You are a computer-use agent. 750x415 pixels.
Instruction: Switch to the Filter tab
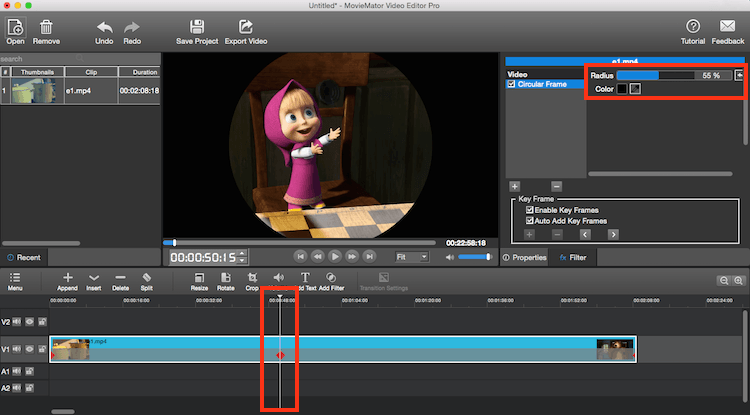pos(573,257)
